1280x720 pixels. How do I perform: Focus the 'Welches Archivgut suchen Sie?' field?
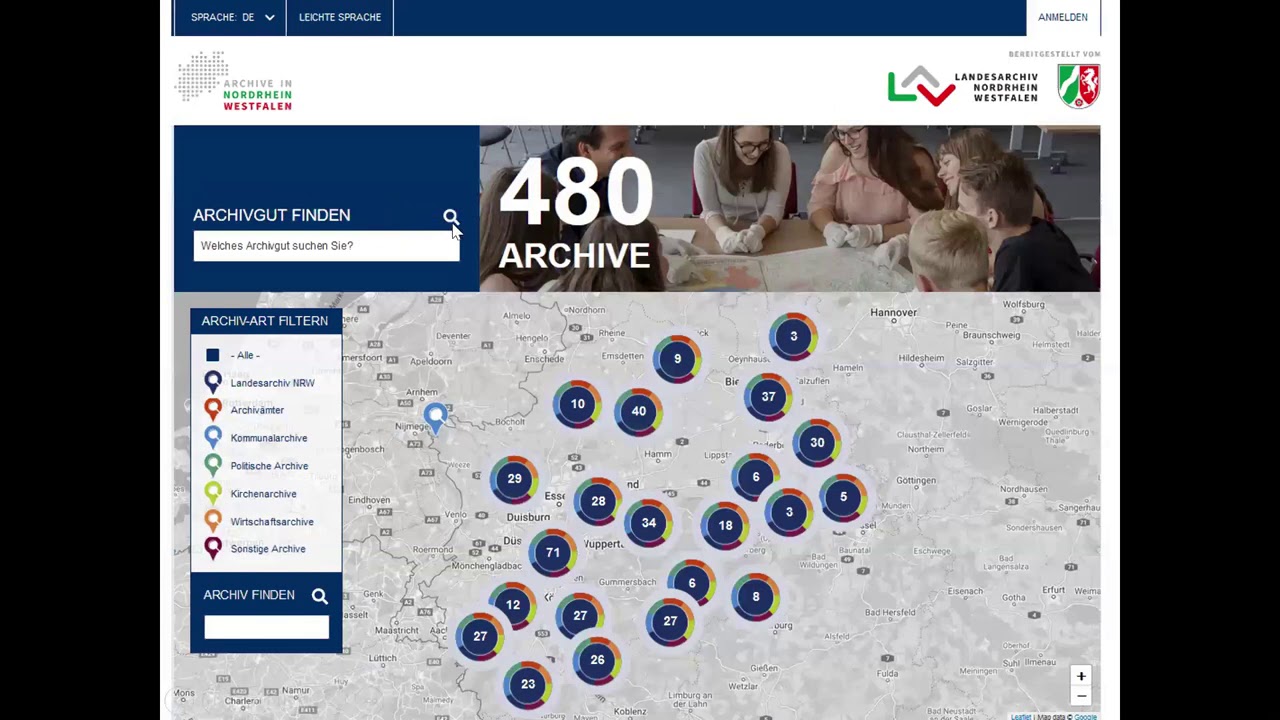[326, 246]
